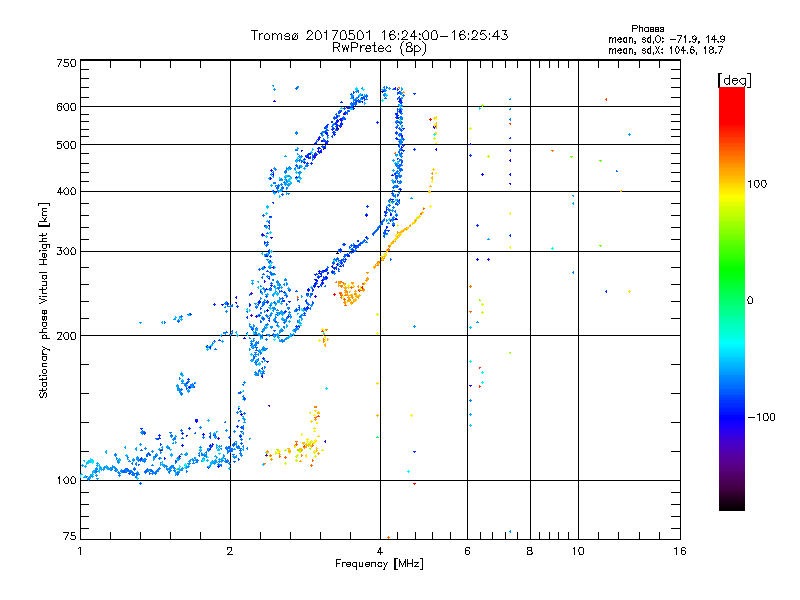Click the orange echo cluster near 250 km
The width and height of the screenshot is (800, 600).
click(351, 292)
